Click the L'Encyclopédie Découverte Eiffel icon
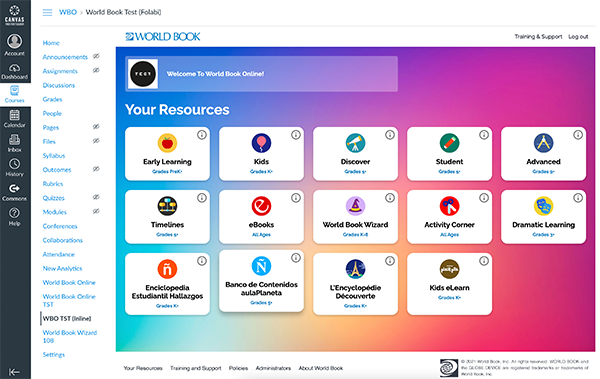Image resolution: width=600 pixels, height=379 pixels. (355, 269)
